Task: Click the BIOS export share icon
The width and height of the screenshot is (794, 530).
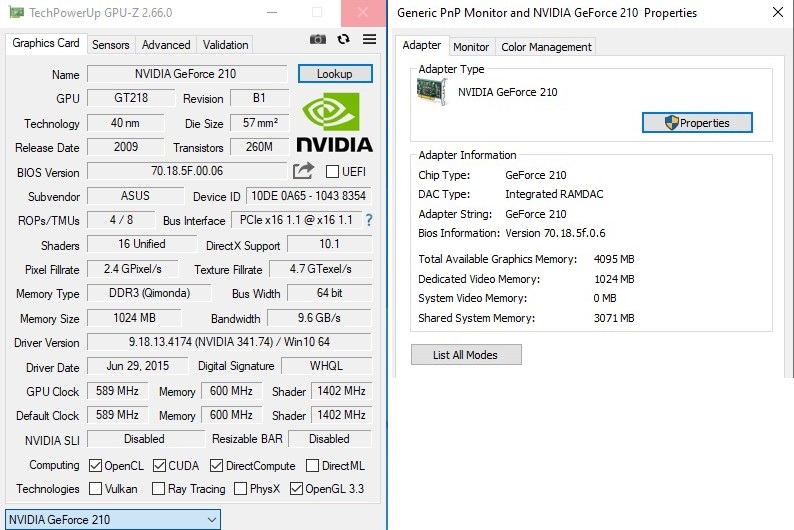Action: (x=304, y=171)
